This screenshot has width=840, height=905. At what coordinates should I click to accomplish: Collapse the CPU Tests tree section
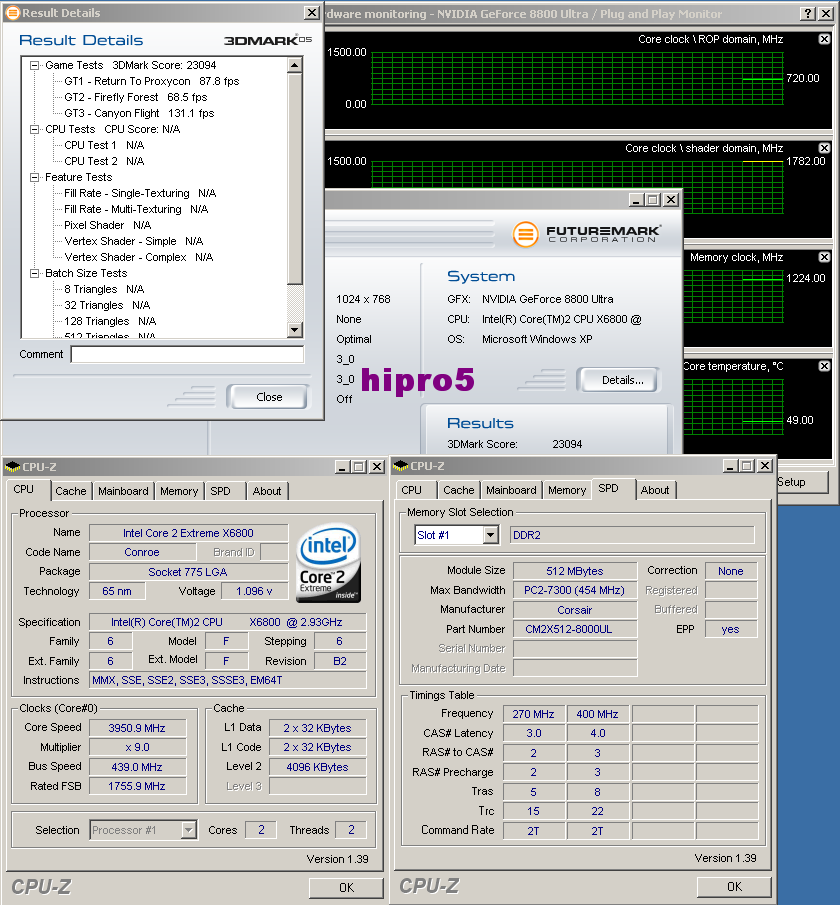tap(34, 128)
